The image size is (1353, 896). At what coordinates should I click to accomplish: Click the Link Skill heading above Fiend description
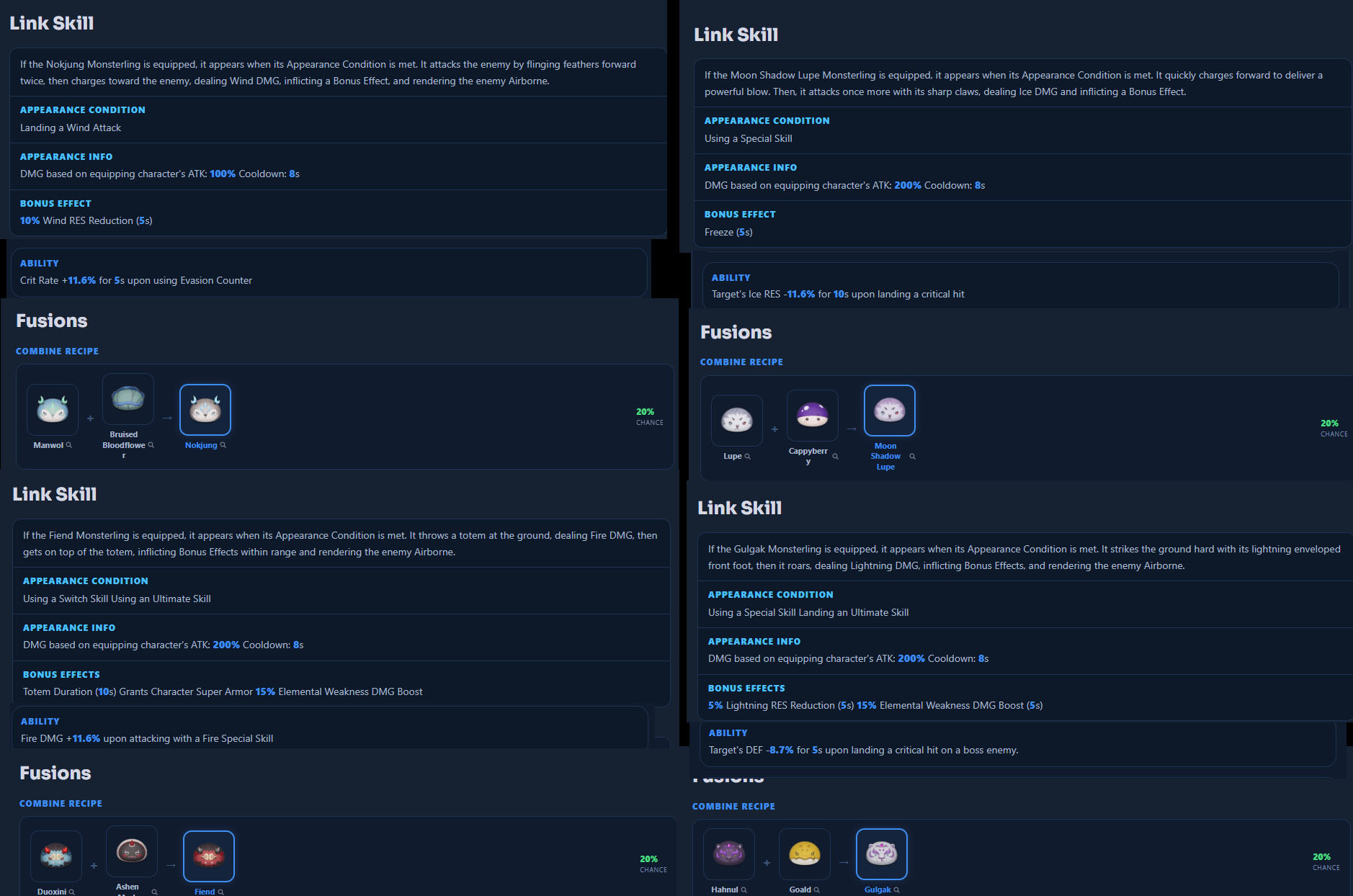click(55, 494)
